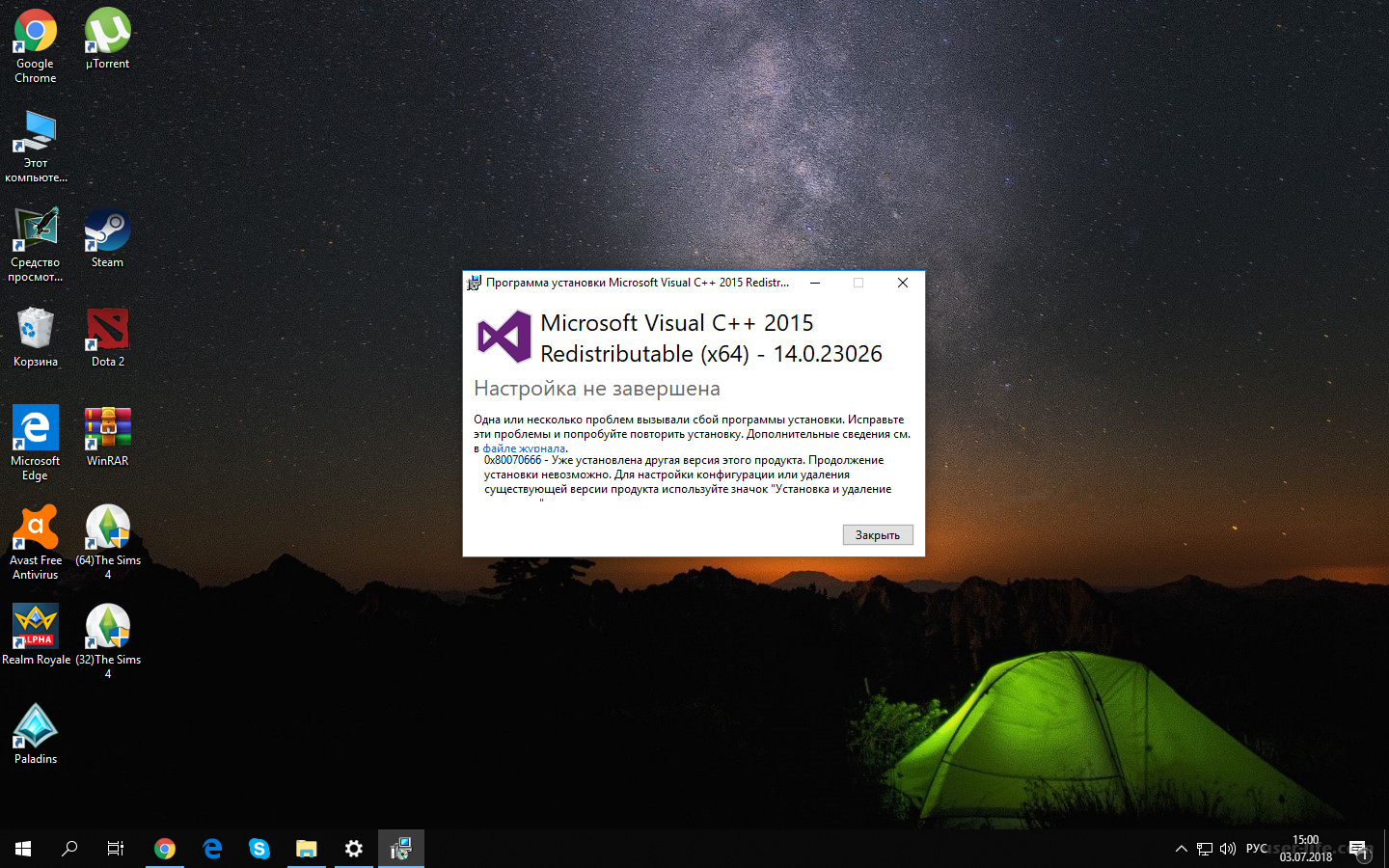Select the Paladins desktop icon
This screenshot has width=1389, height=868.
36,735
